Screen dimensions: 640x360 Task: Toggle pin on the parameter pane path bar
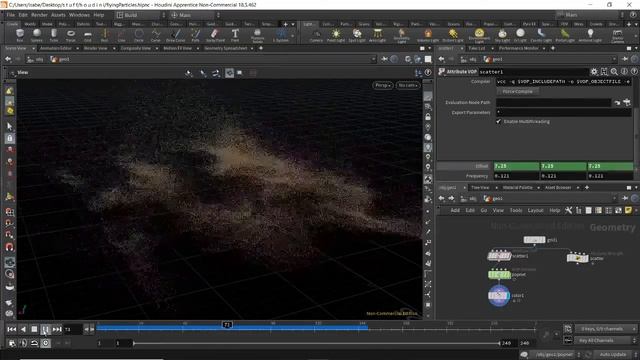pyautogui.click(x=625, y=59)
